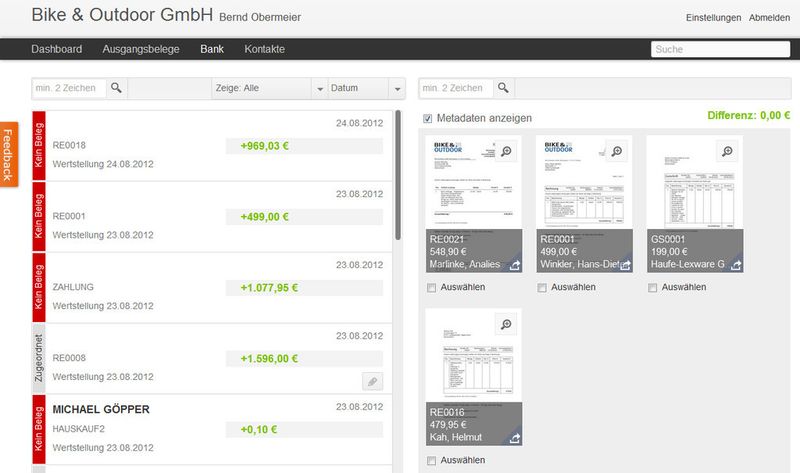Tick Auswählen under the RE0021 invoice
The height and width of the screenshot is (473, 800).
point(432,288)
